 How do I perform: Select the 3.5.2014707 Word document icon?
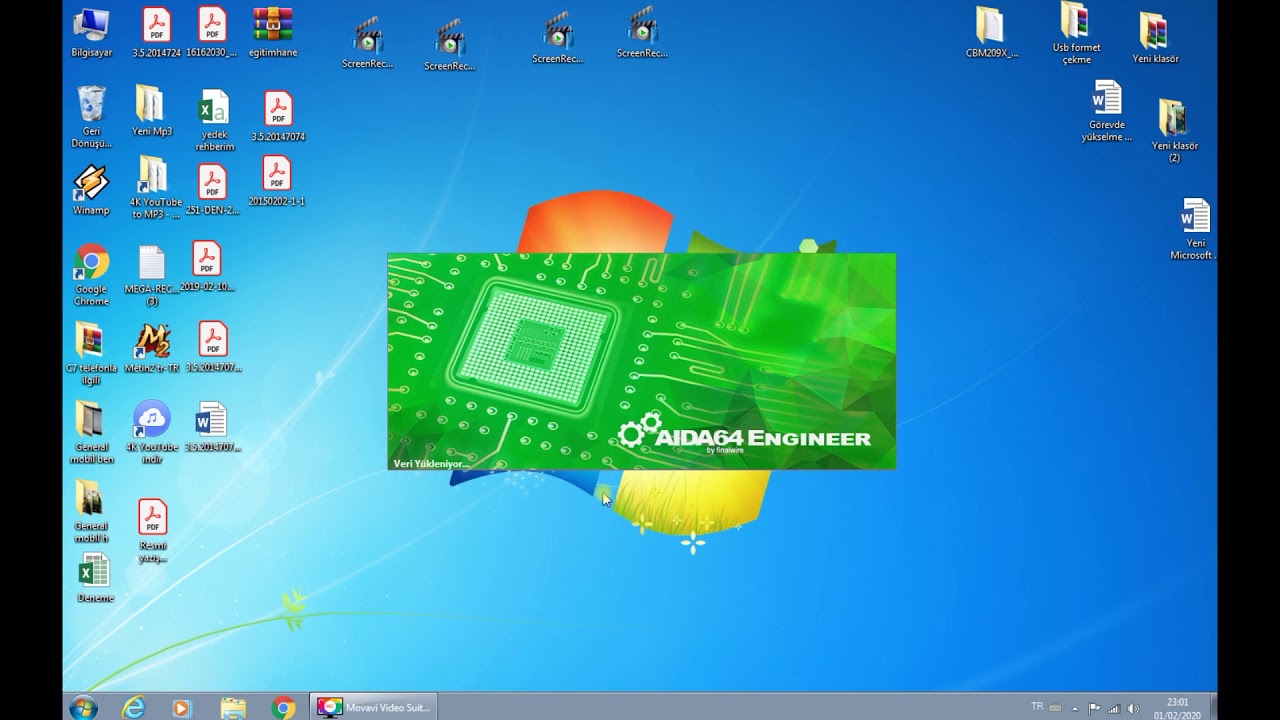[212, 427]
